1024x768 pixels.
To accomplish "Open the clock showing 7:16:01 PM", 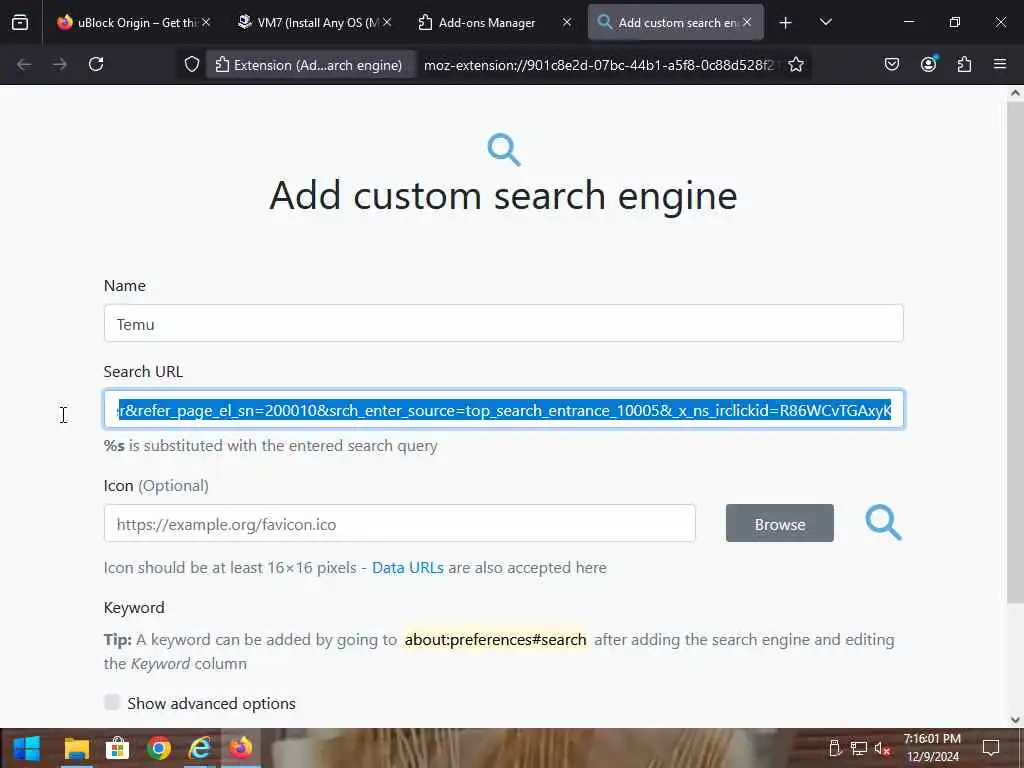I will [932, 748].
